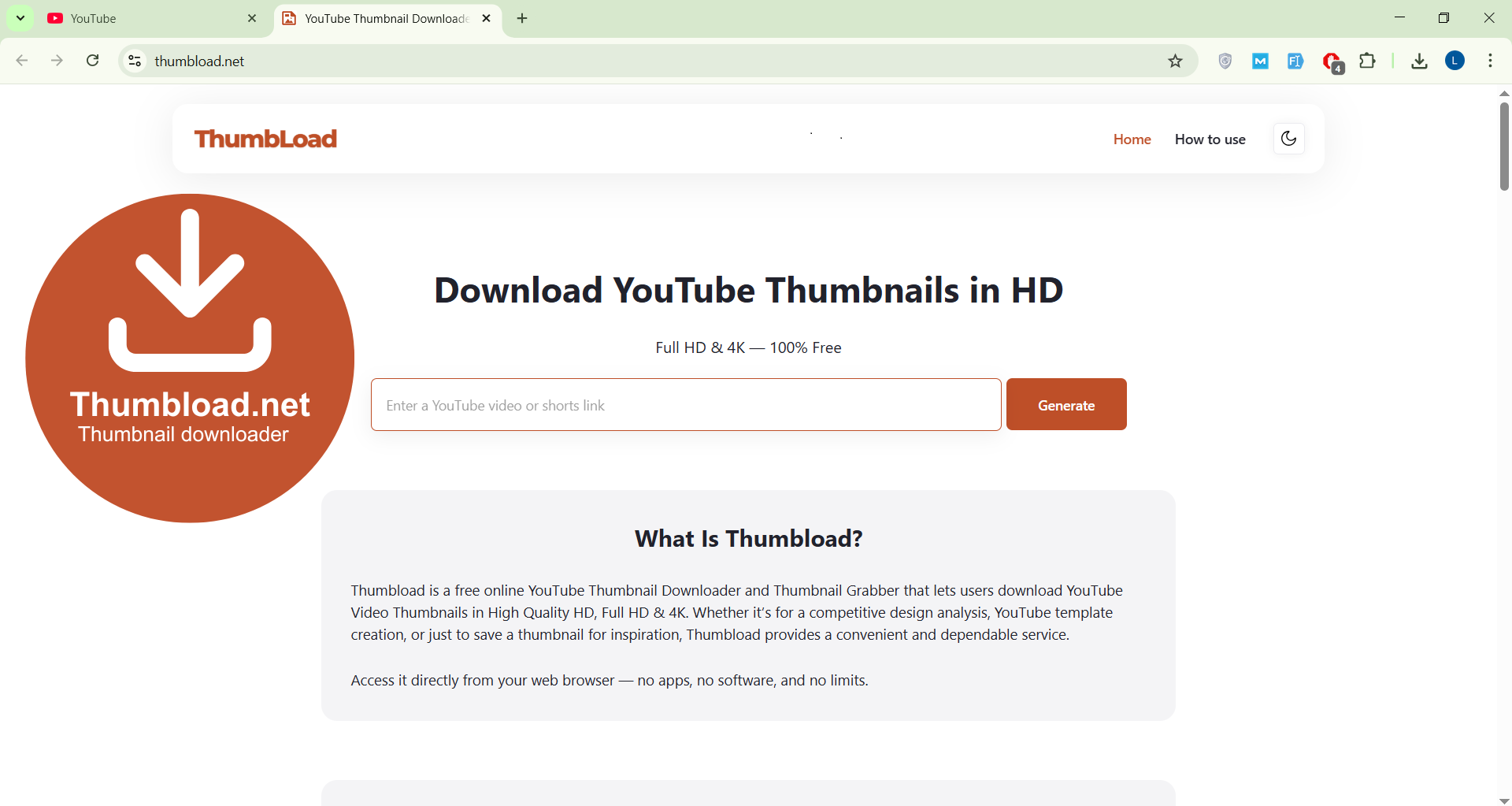
Task: Reload the page
Action: (x=93, y=61)
